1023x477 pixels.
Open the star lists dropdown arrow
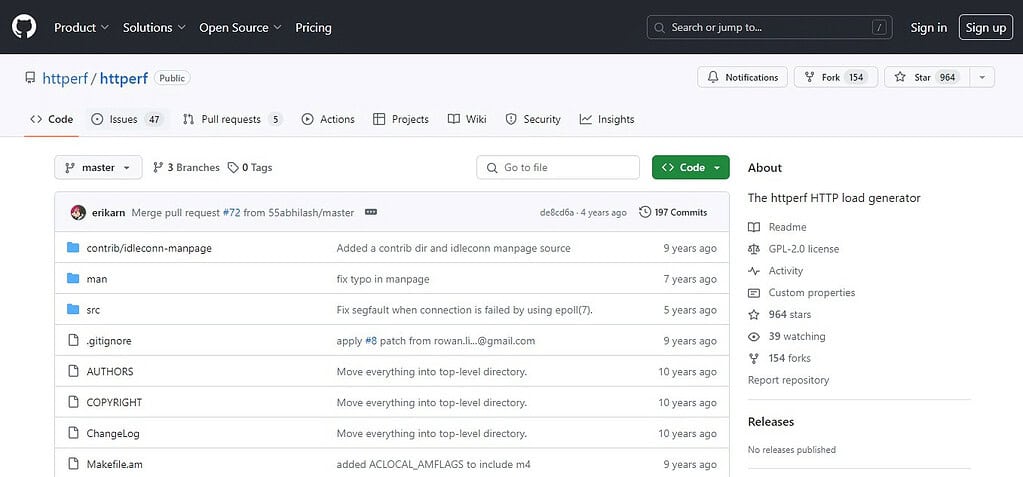[x=982, y=77]
